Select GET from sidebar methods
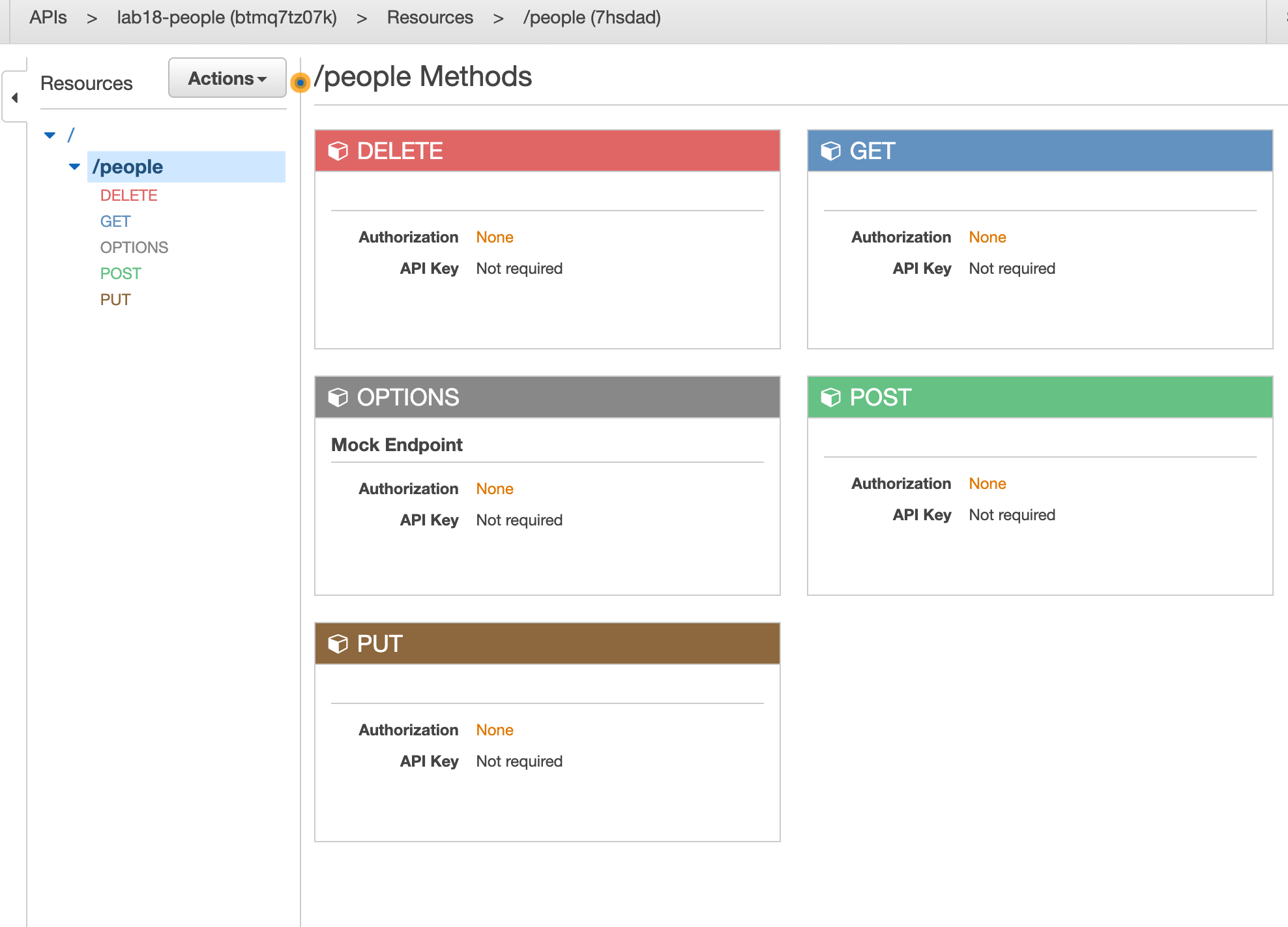The image size is (1288, 927). [x=113, y=220]
